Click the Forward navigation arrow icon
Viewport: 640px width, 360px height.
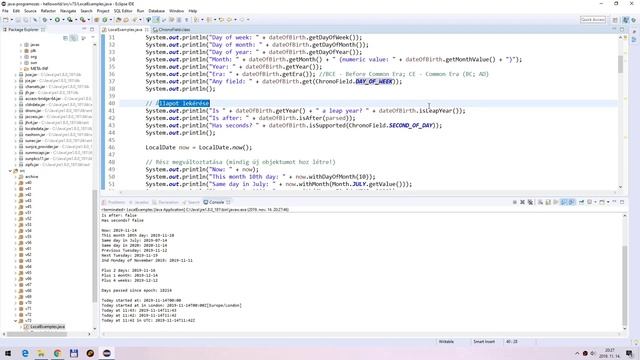click(x=242, y=20)
